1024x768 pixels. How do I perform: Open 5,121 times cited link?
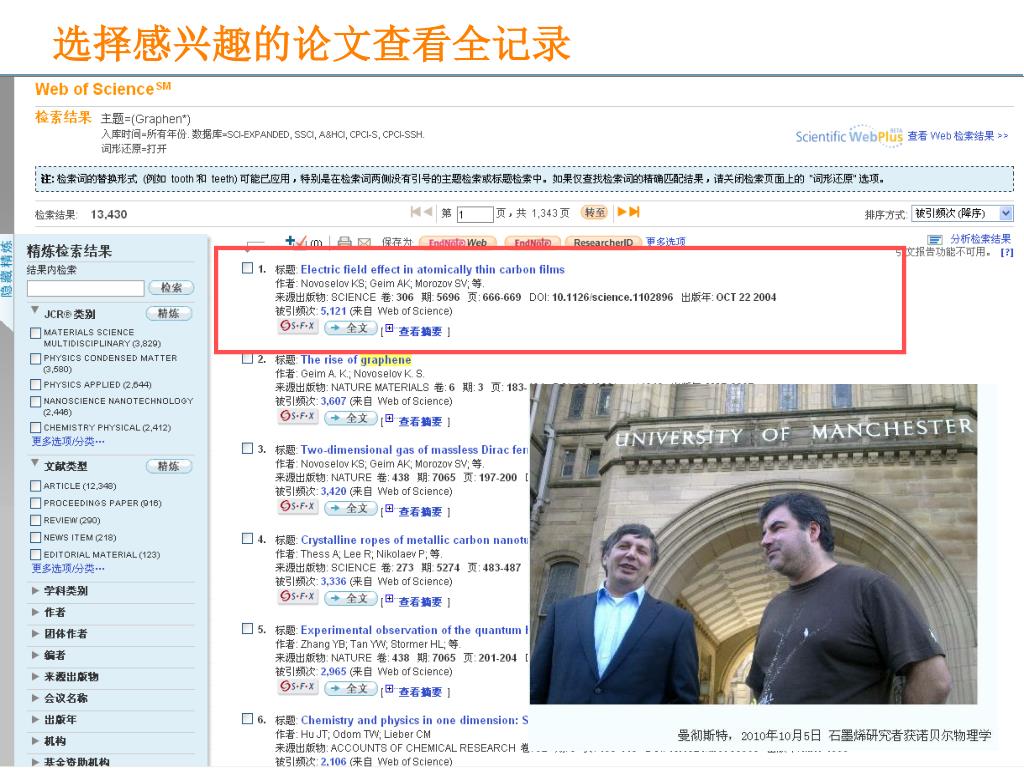[333, 311]
